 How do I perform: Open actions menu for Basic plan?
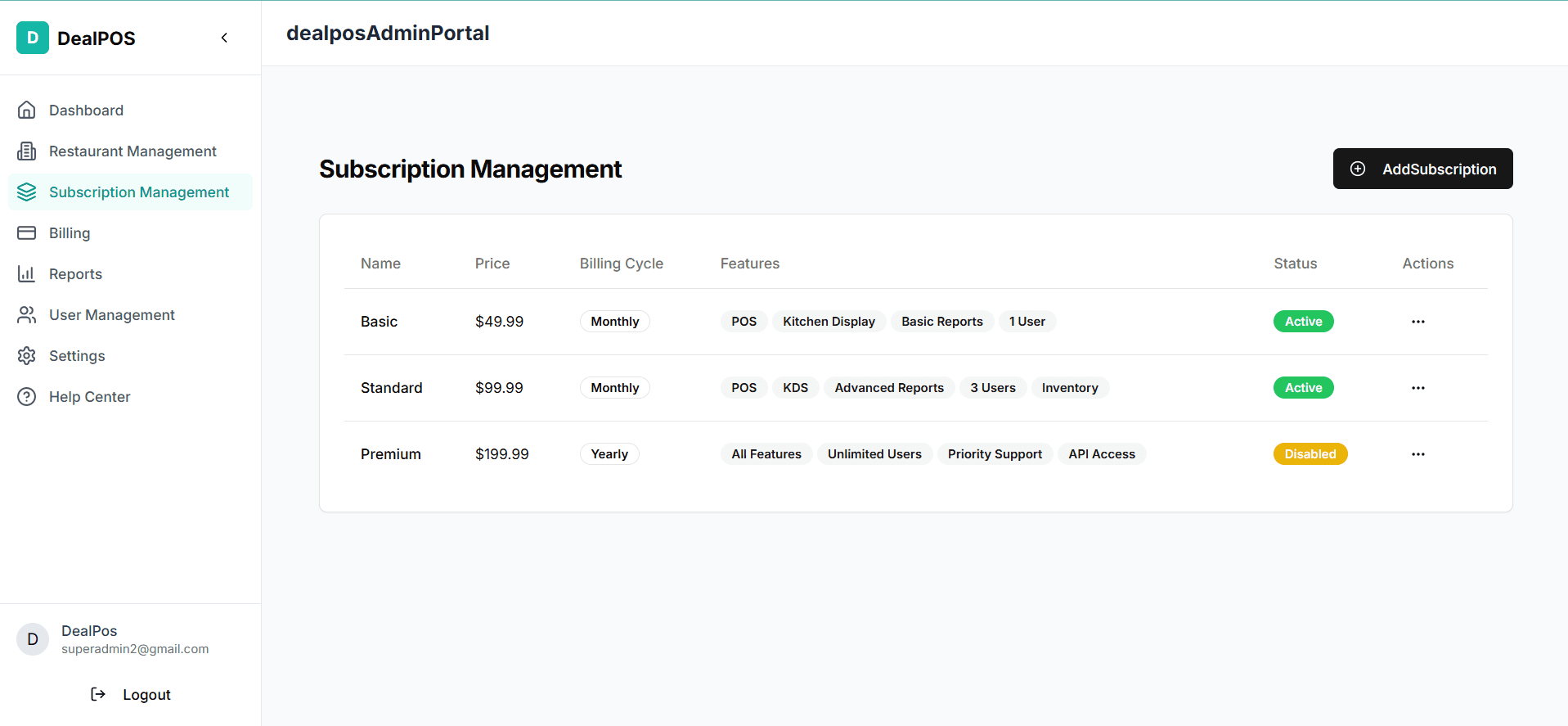[1417, 322]
